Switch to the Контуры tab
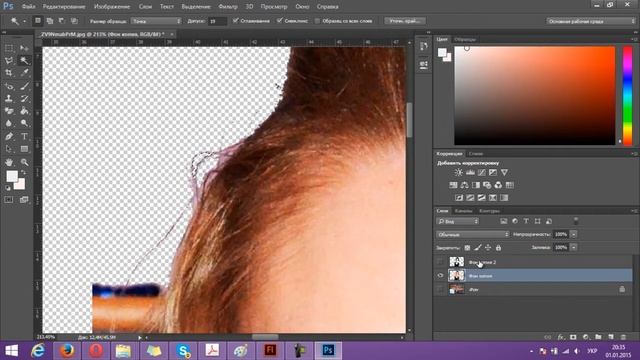Viewport: 640px width, 360px height. click(489, 211)
